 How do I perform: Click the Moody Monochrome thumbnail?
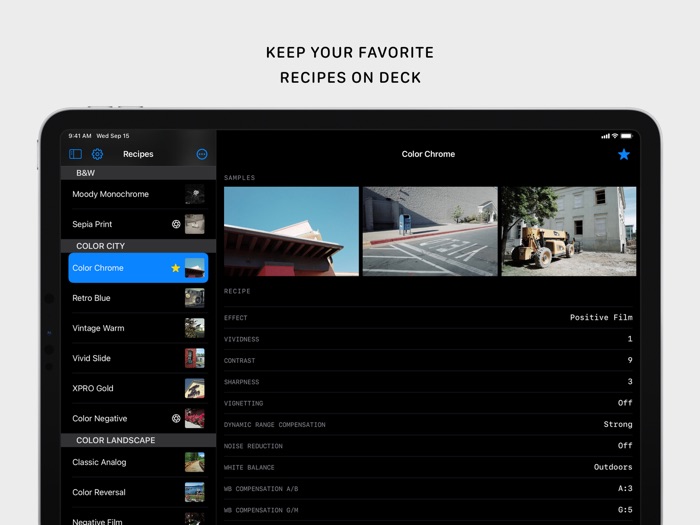click(x=195, y=194)
